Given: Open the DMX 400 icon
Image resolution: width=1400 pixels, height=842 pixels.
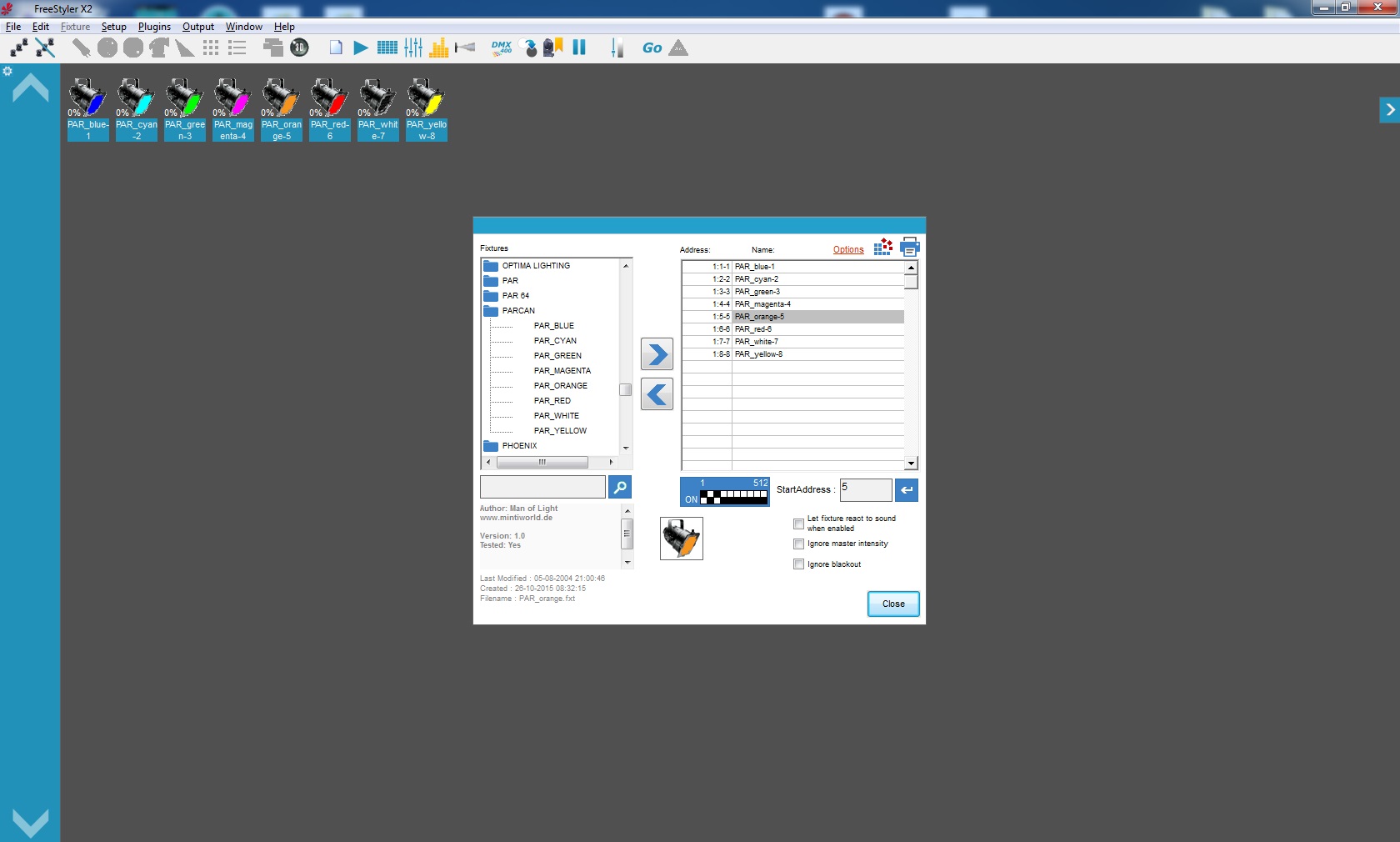Looking at the screenshot, I should (502, 48).
